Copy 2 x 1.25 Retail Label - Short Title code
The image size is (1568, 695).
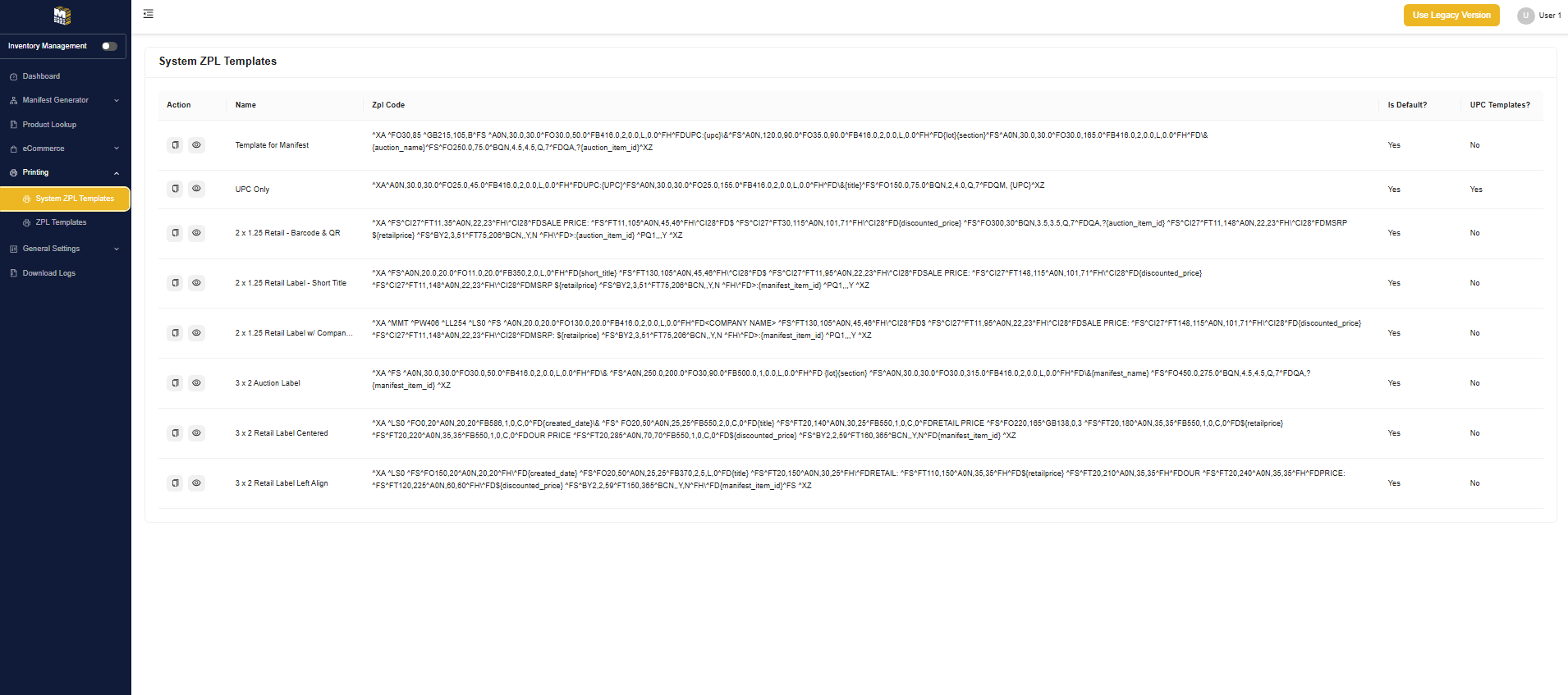(175, 283)
